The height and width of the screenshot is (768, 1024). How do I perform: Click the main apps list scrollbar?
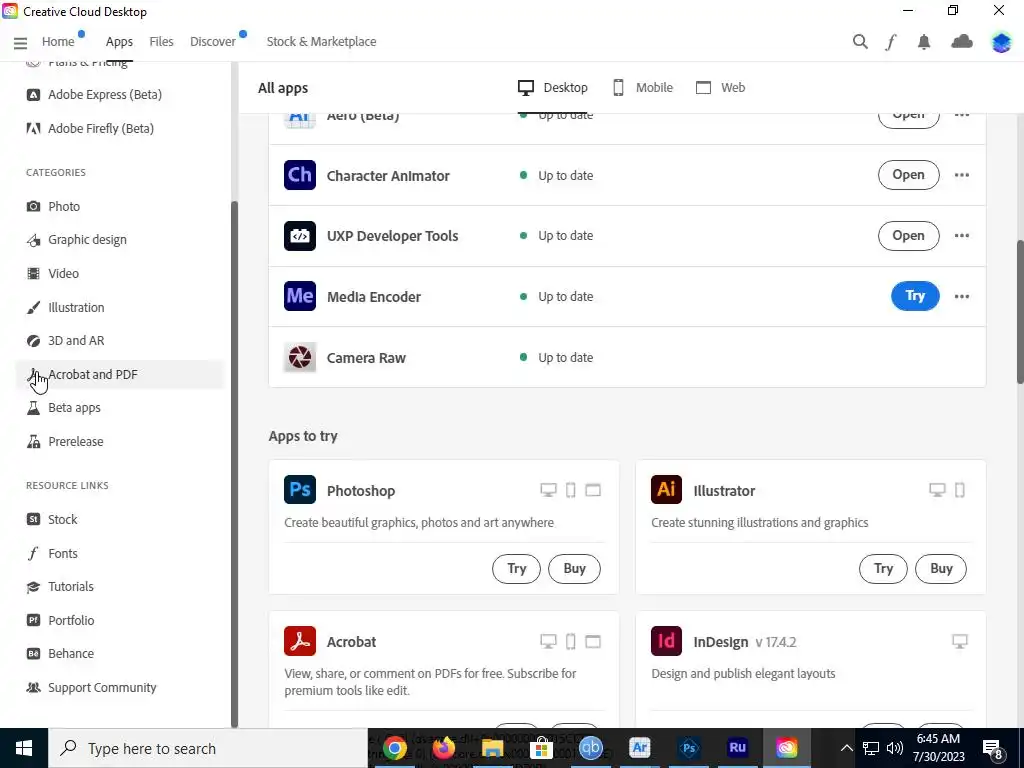(x=1020, y=312)
